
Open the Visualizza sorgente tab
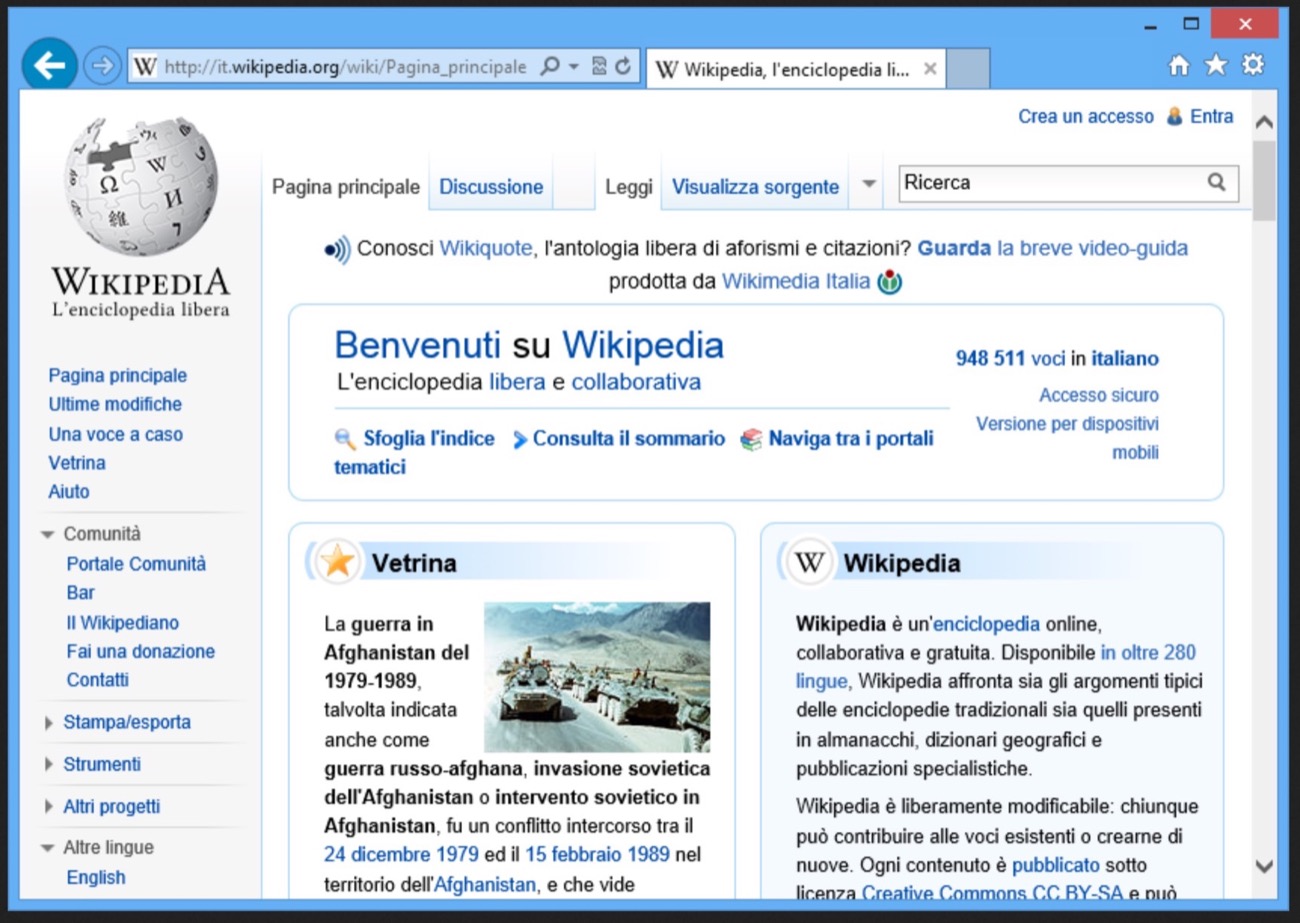tap(755, 187)
